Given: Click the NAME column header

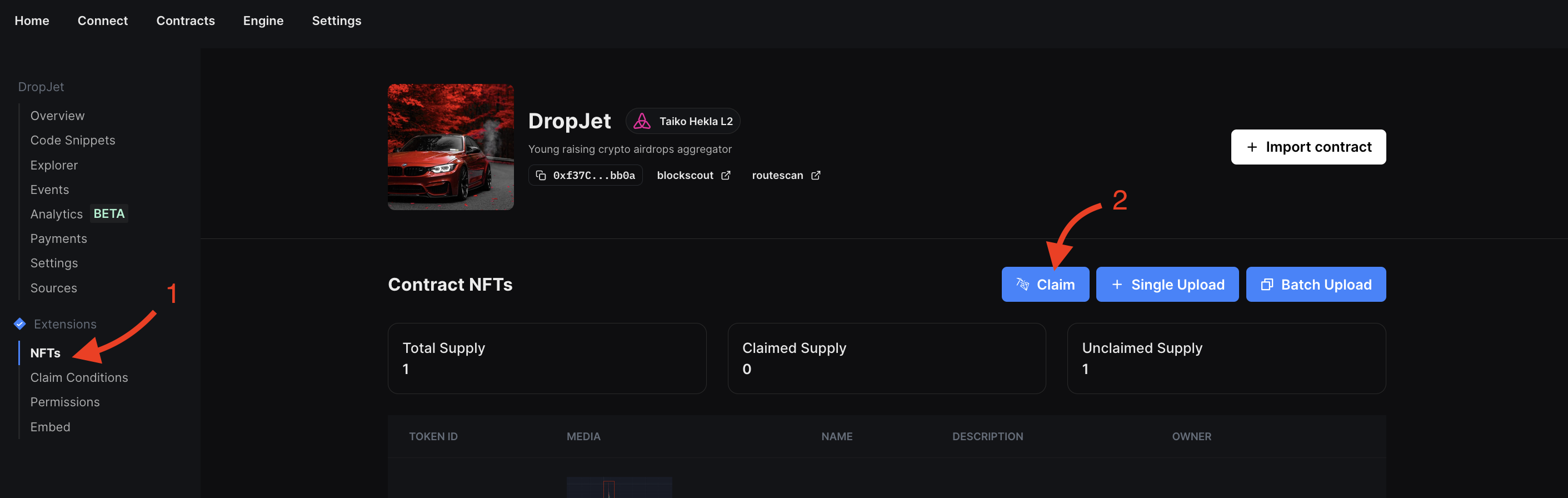Looking at the screenshot, I should [x=836, y=436].
